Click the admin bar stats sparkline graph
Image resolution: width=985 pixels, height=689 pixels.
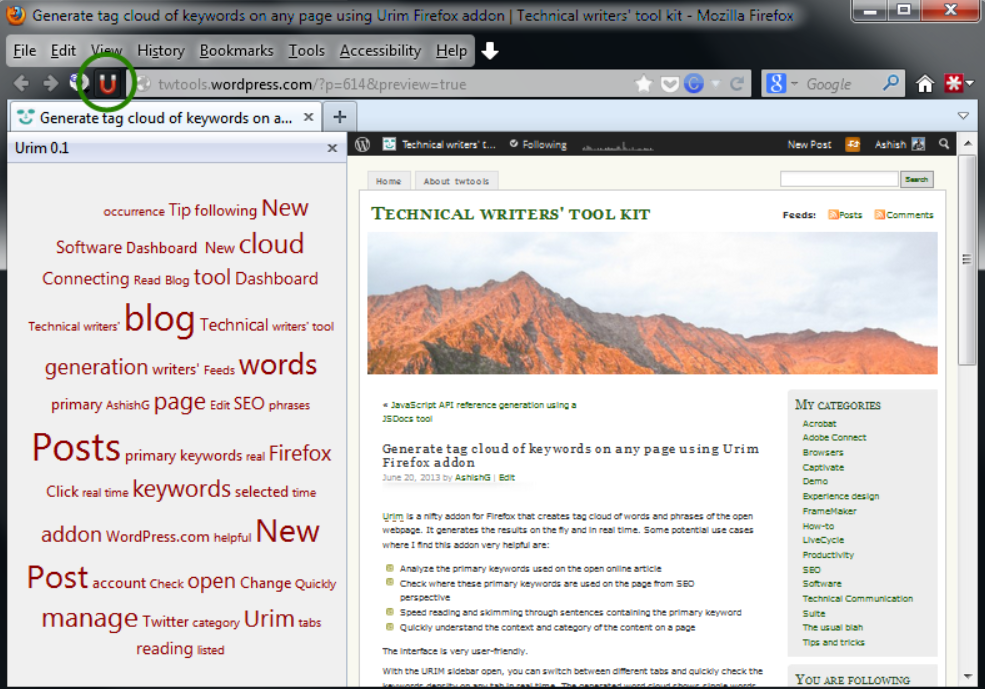click(618, 146)
